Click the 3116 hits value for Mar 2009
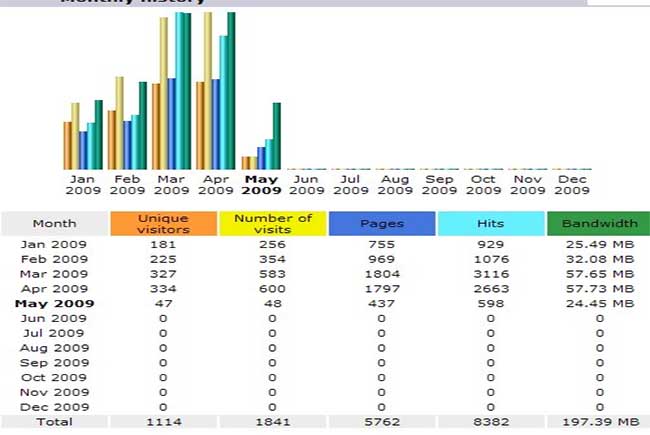This screenshot has height=435, width=650. [x=490, y=274]
